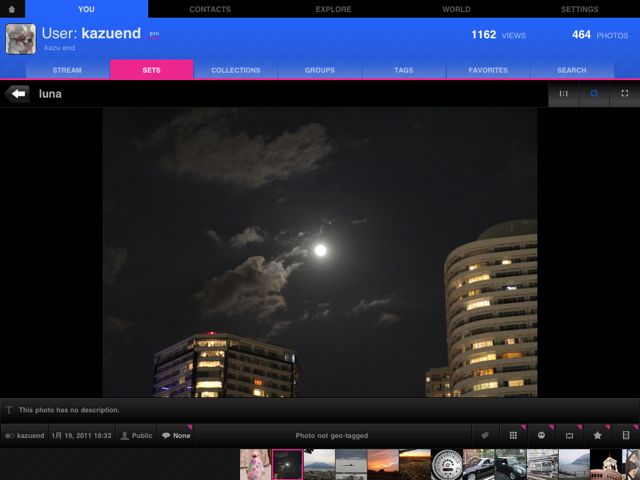The image size is (640, 480).
Task: Open comments showing None
Action: point(176,436)
